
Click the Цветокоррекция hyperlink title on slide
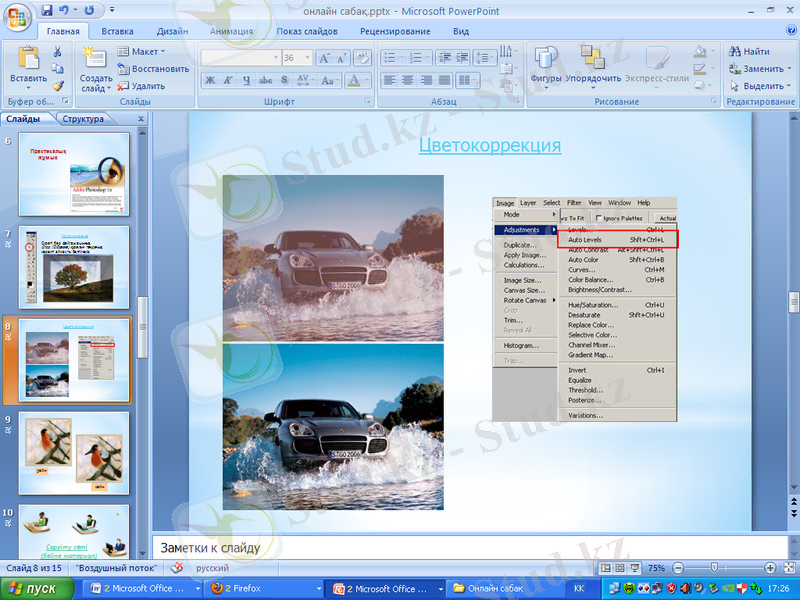click(489, 146)
